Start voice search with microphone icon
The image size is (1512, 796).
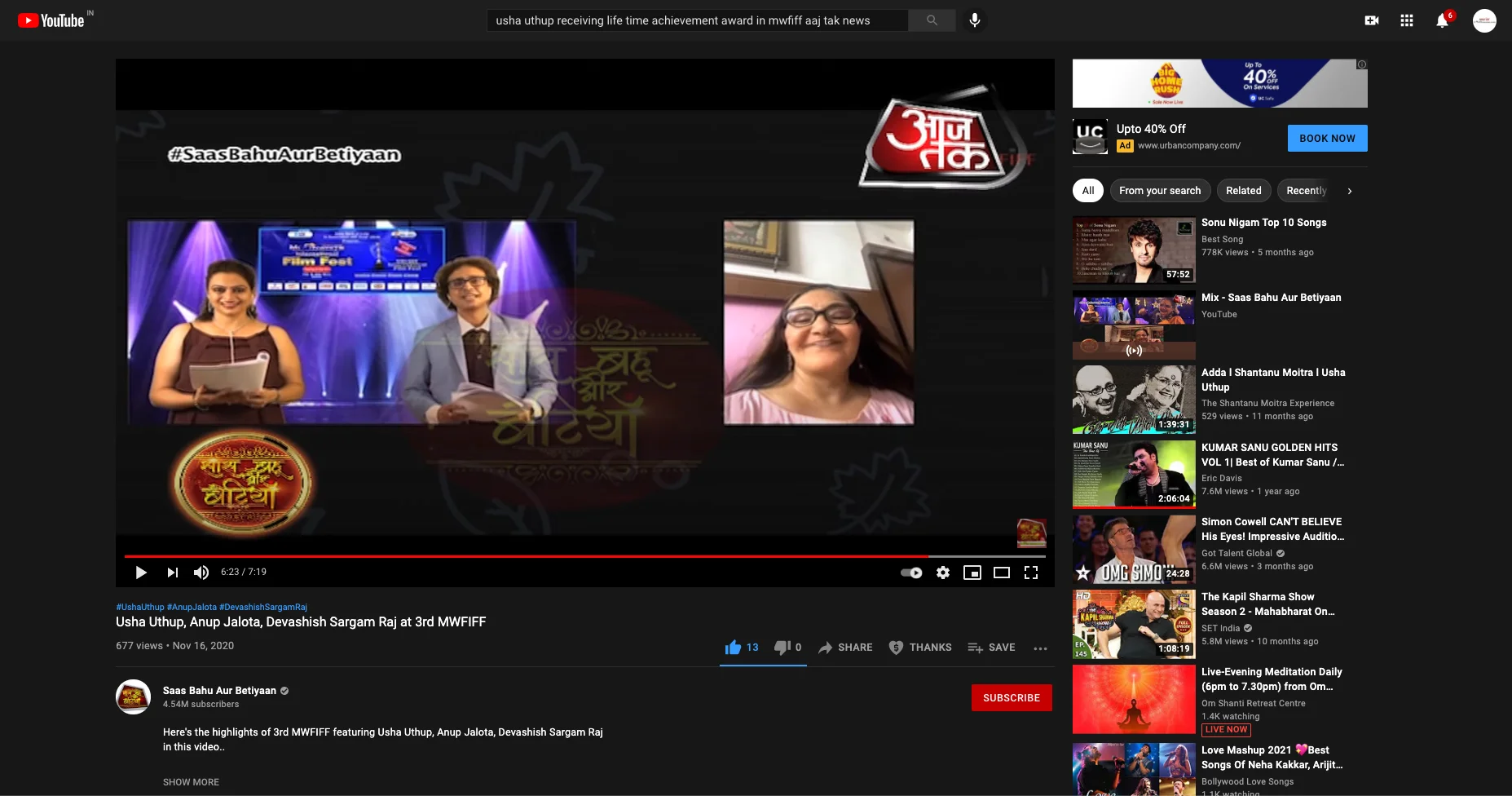[x=974, y=20]
